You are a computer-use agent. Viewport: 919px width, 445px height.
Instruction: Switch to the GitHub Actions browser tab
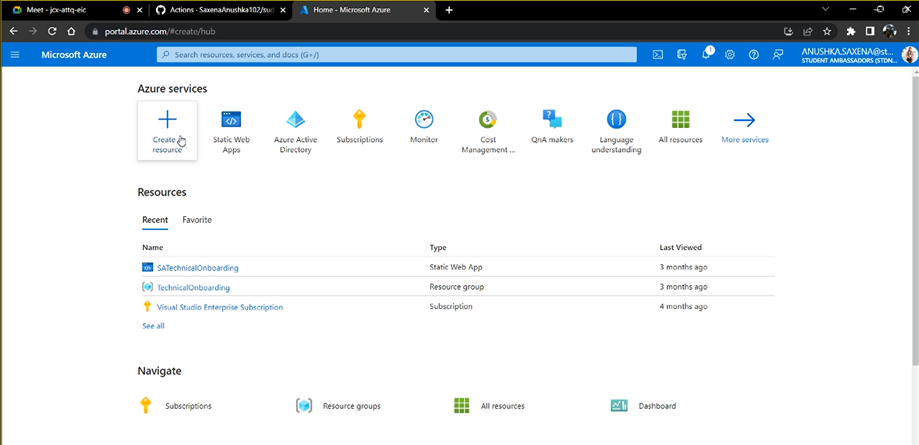tap(220, 10)
